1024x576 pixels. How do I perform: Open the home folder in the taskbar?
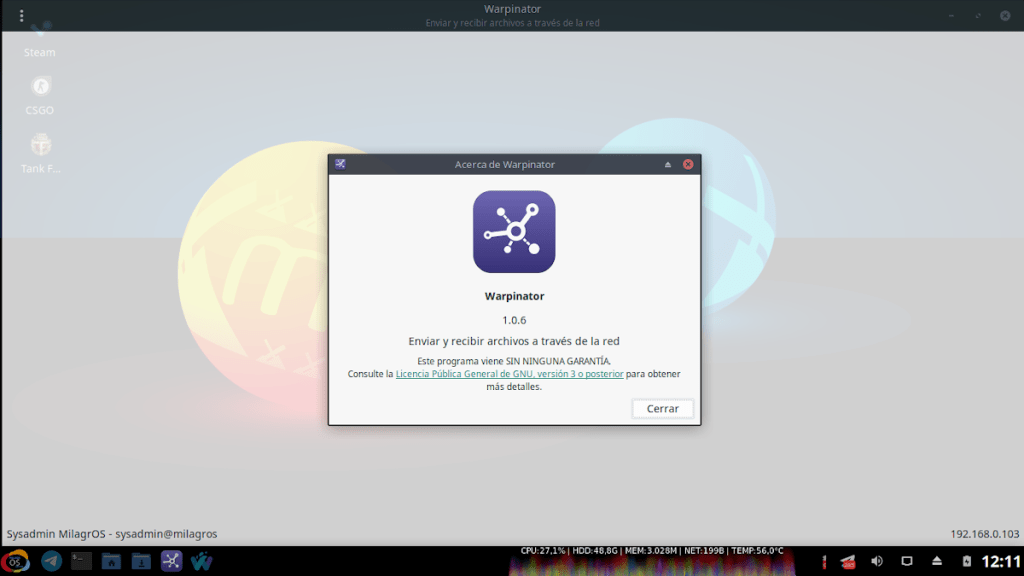[111, 561]
